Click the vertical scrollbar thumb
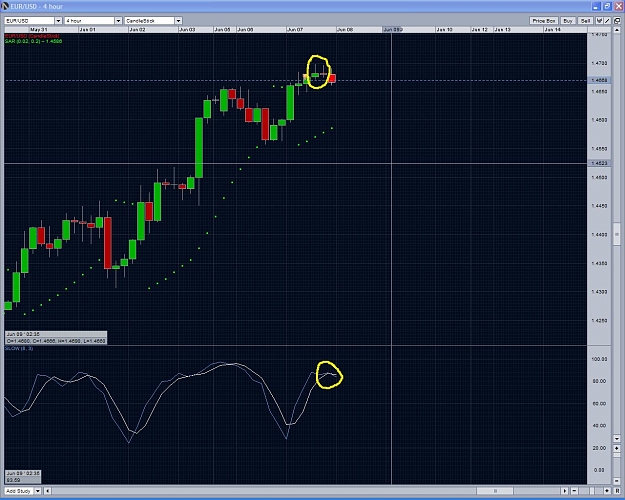The image size is (625, 500). pos(617,234)
